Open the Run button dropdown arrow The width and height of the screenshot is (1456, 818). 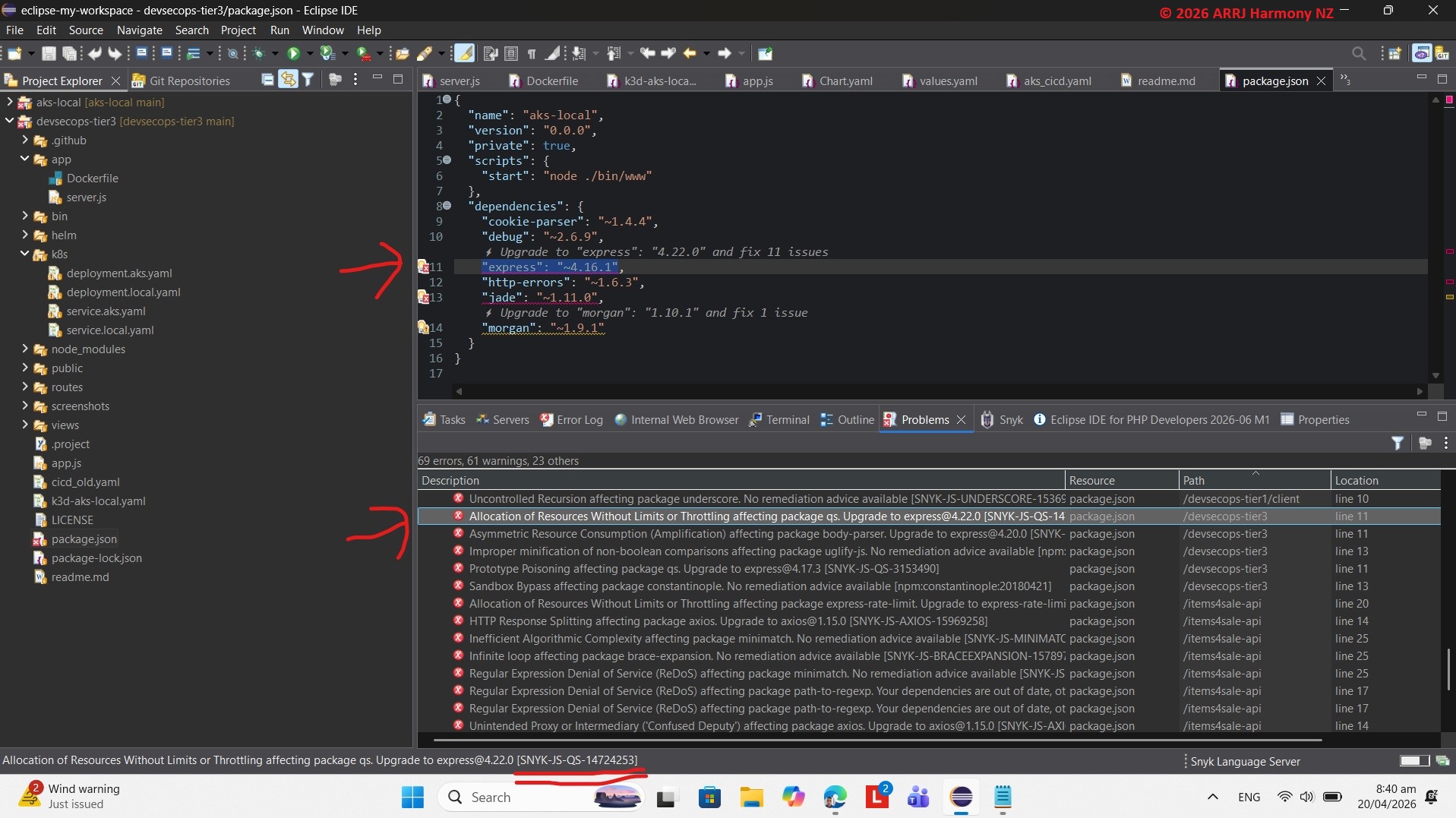(309, 53)
